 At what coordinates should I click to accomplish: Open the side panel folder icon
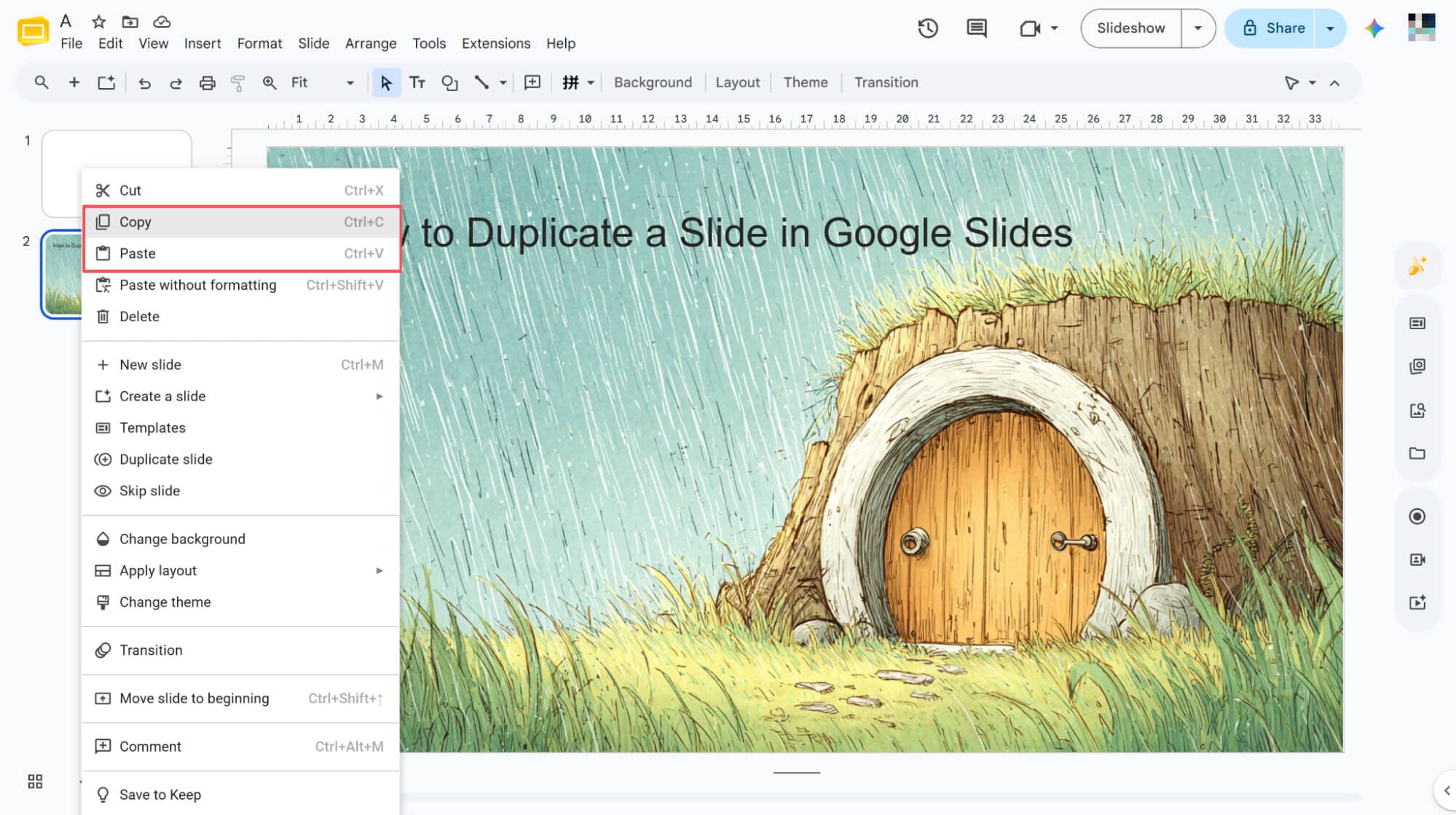click(1417, 454)
